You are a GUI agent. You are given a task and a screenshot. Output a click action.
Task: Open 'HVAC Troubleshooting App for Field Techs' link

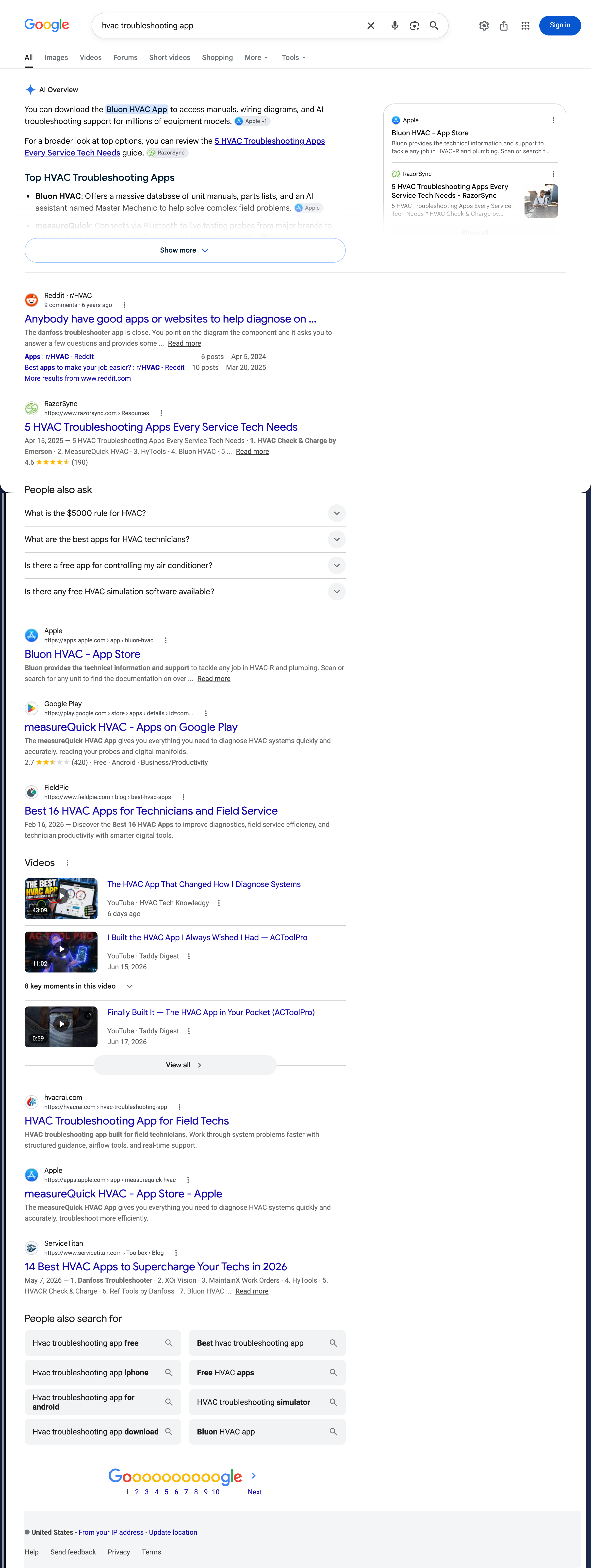(x=127, y=1121)
